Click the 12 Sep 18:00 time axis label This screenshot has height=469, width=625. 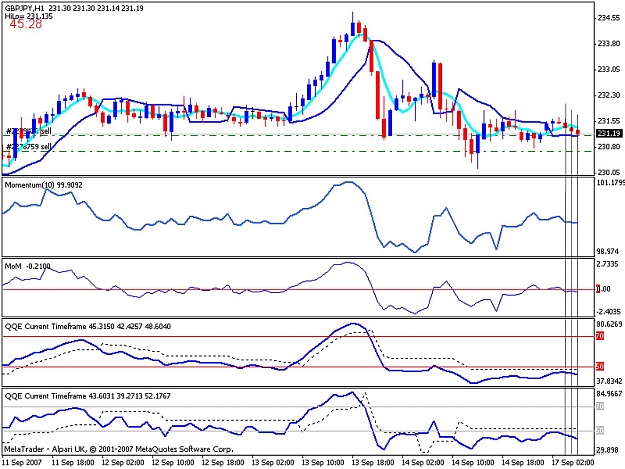(223, 462)
